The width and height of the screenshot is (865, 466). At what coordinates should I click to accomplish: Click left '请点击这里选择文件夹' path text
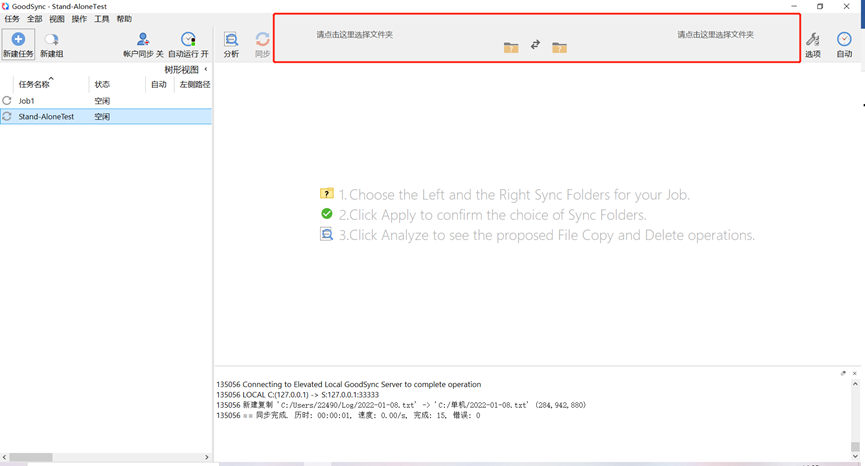pos(355,34)
